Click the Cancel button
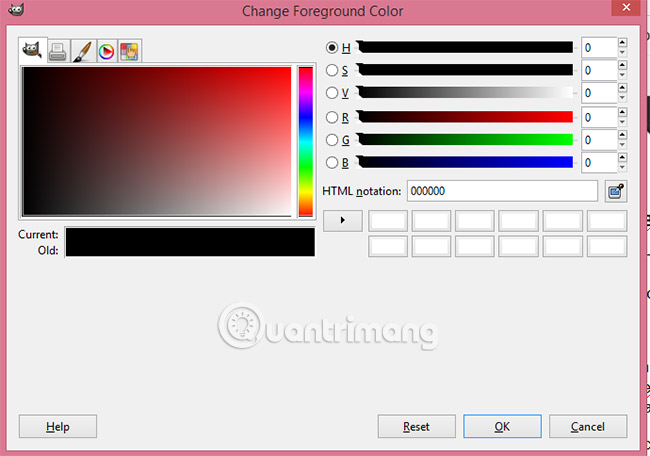This screenshot has width=650, height=456. pos(588,427)
